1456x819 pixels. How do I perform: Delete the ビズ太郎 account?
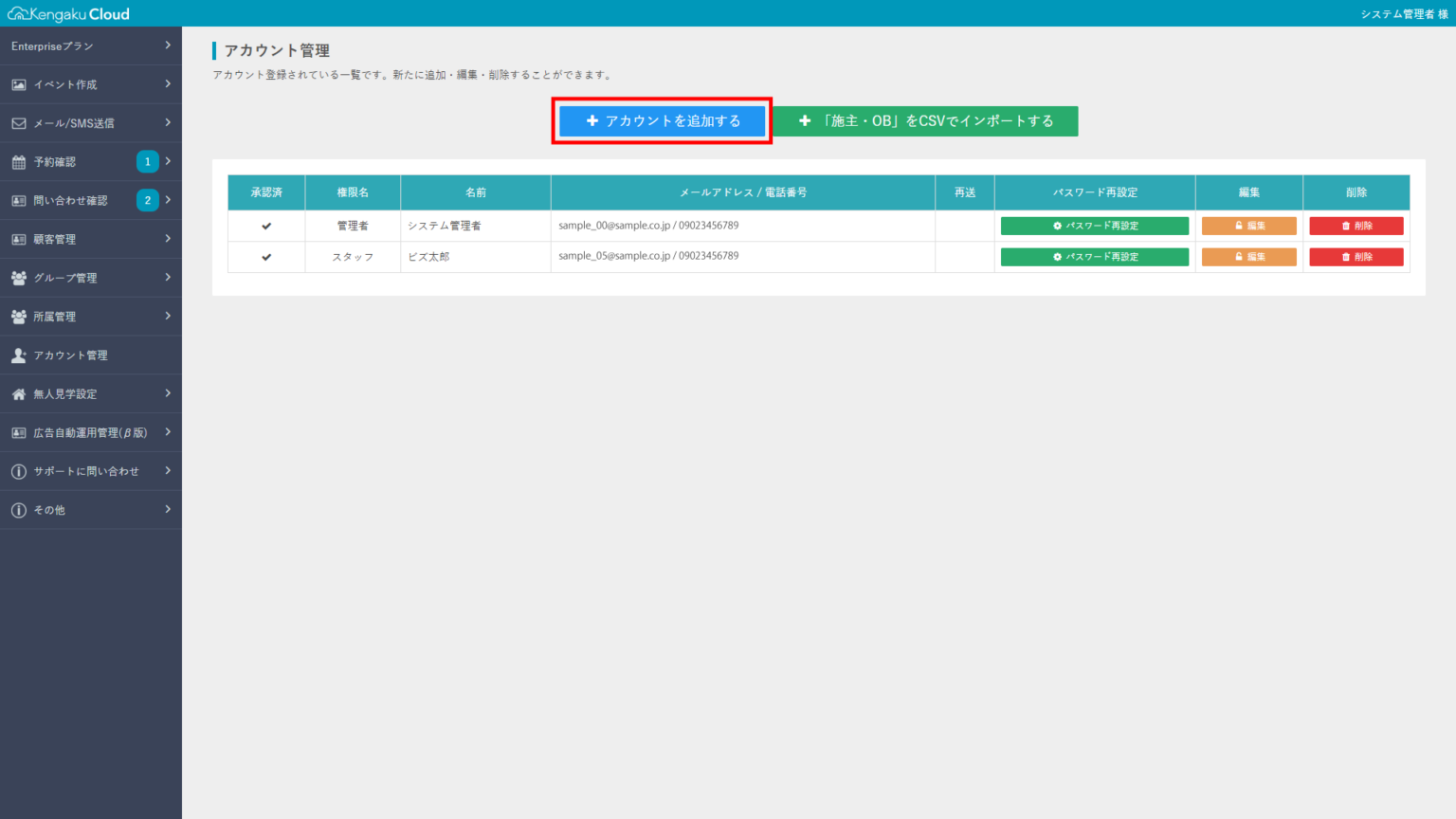1356,257
